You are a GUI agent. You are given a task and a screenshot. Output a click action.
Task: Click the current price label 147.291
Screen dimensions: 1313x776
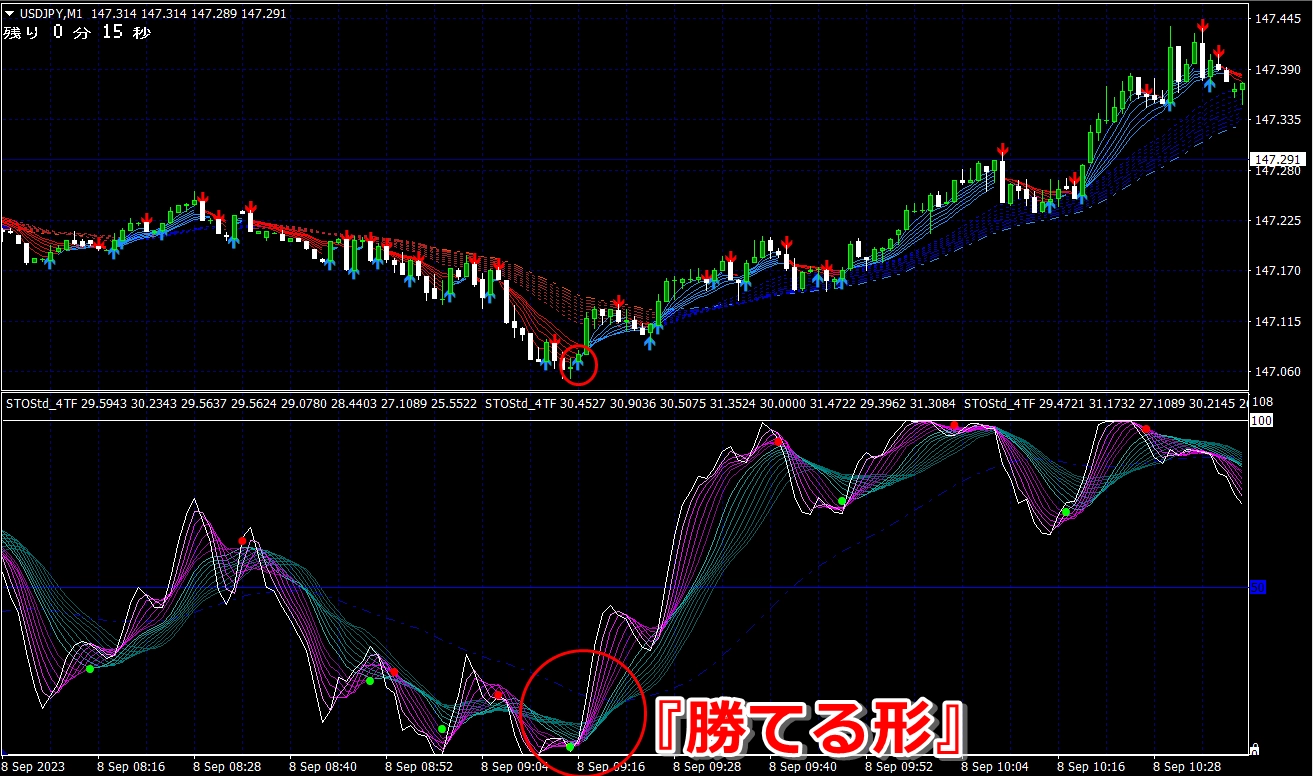point(1276,160)
